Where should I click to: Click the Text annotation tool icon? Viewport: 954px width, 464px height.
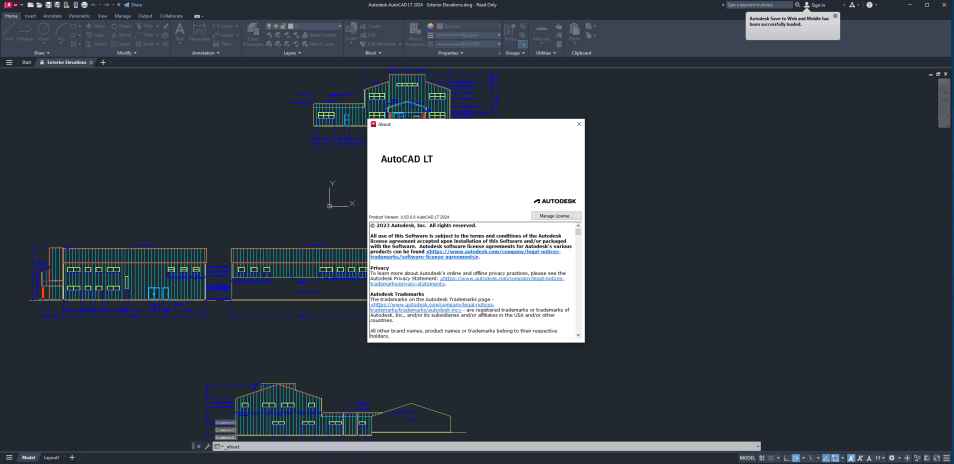(180, 30)
